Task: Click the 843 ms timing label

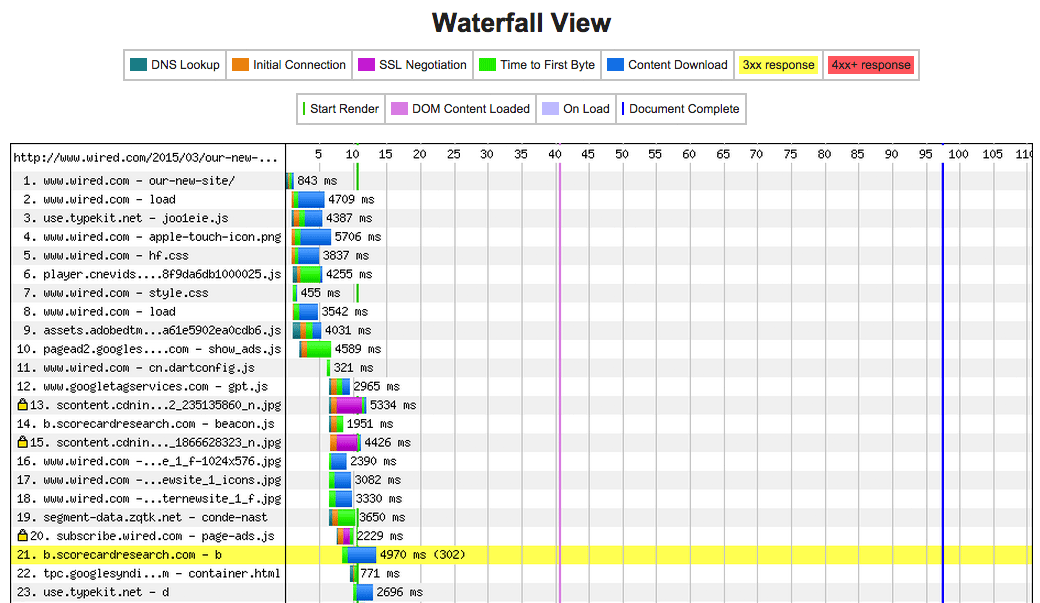Action: 317,180
